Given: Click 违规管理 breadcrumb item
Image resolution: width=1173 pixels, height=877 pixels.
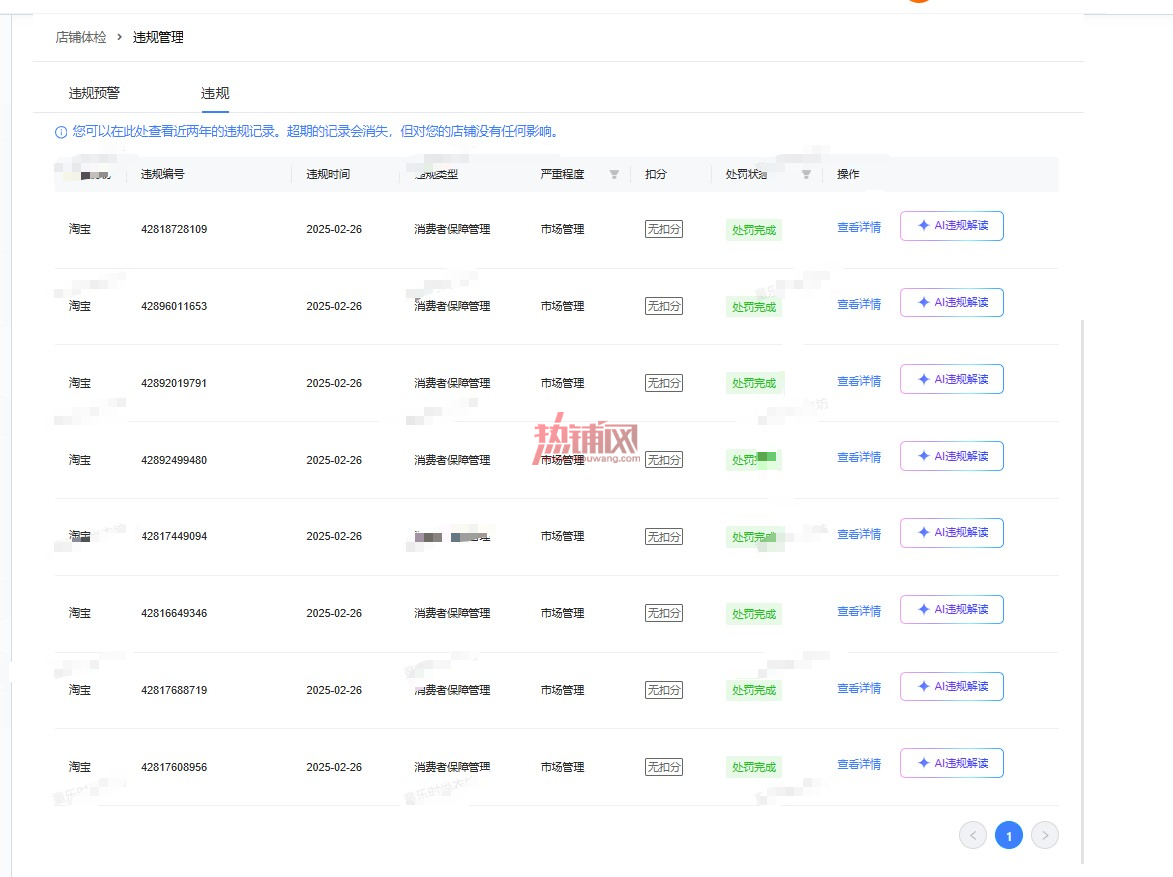Looking at the screenshot, I should 158,37.
